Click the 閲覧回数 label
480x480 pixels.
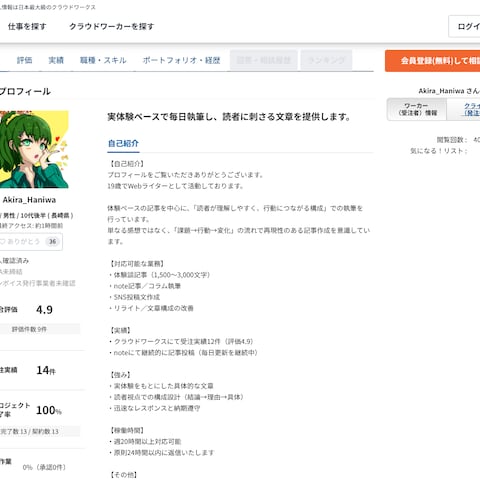click(452, 140)
